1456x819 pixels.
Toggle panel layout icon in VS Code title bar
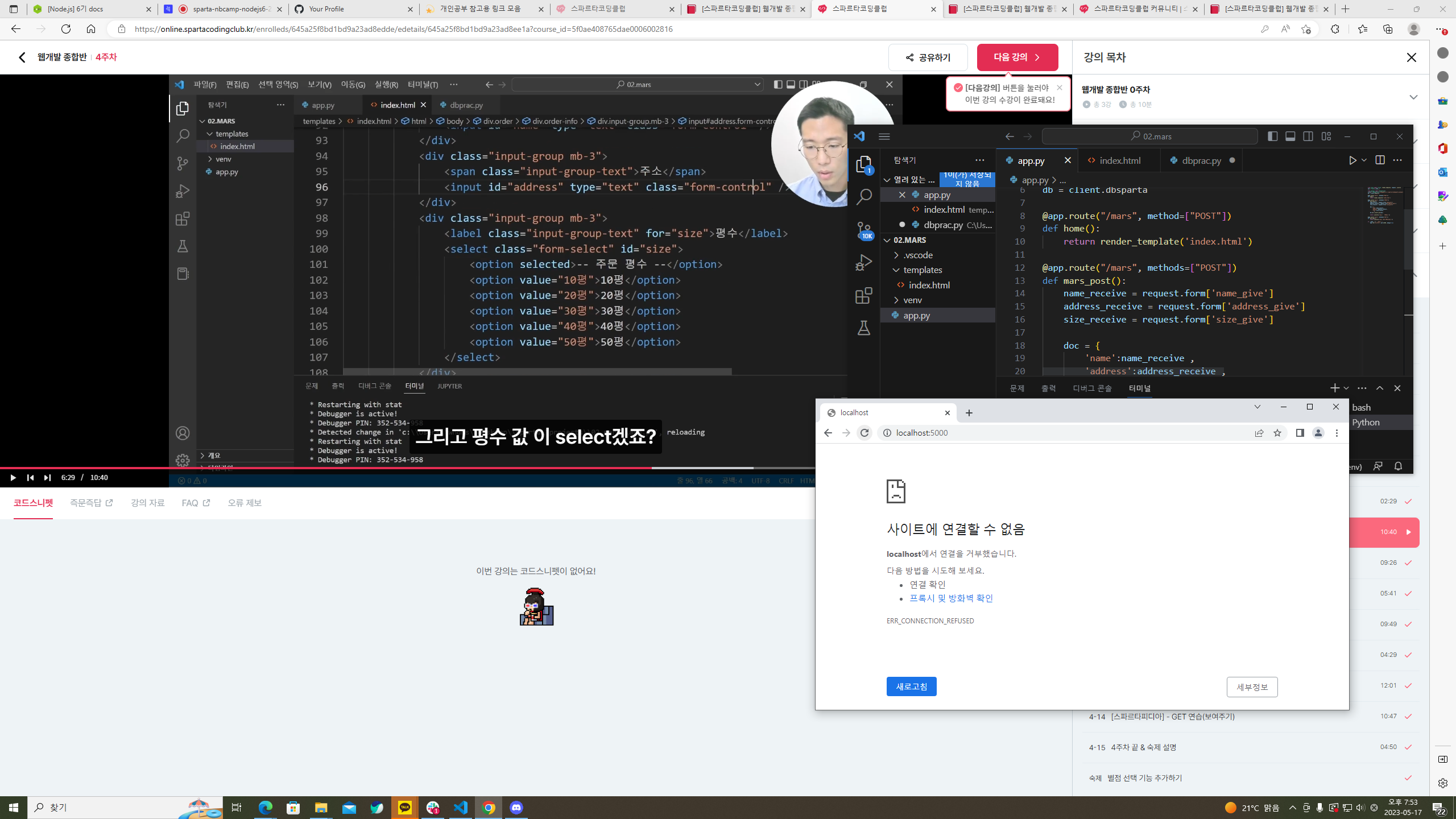coord(1290,136)
